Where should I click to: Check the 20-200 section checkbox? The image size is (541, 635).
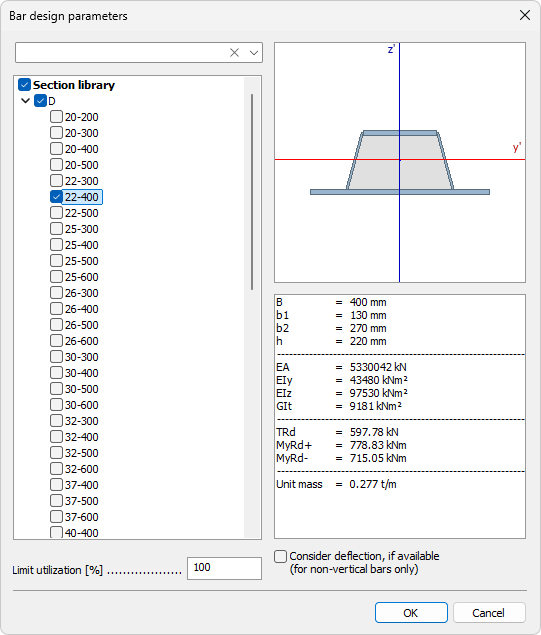(56, 117)
